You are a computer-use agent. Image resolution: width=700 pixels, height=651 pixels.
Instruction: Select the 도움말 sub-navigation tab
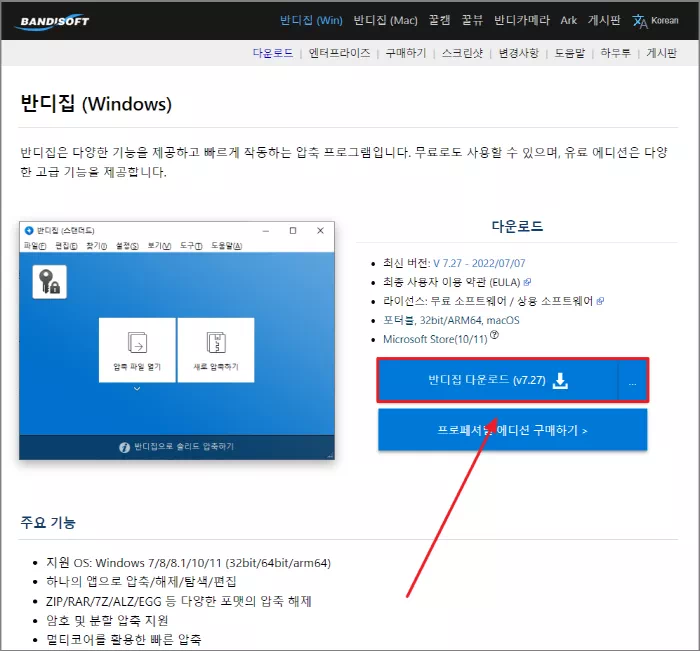pos(570,53)
